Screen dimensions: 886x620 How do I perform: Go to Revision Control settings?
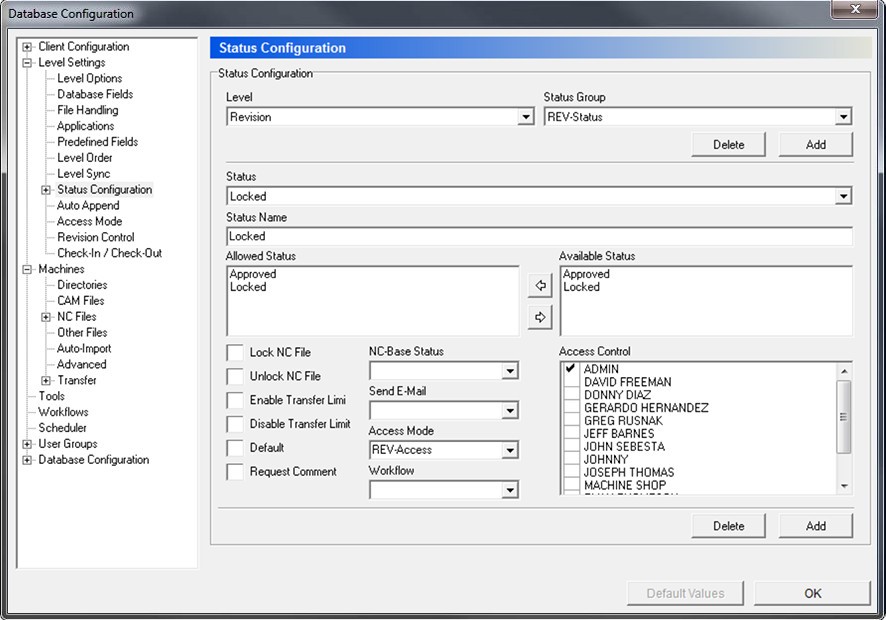click(95, 237)
